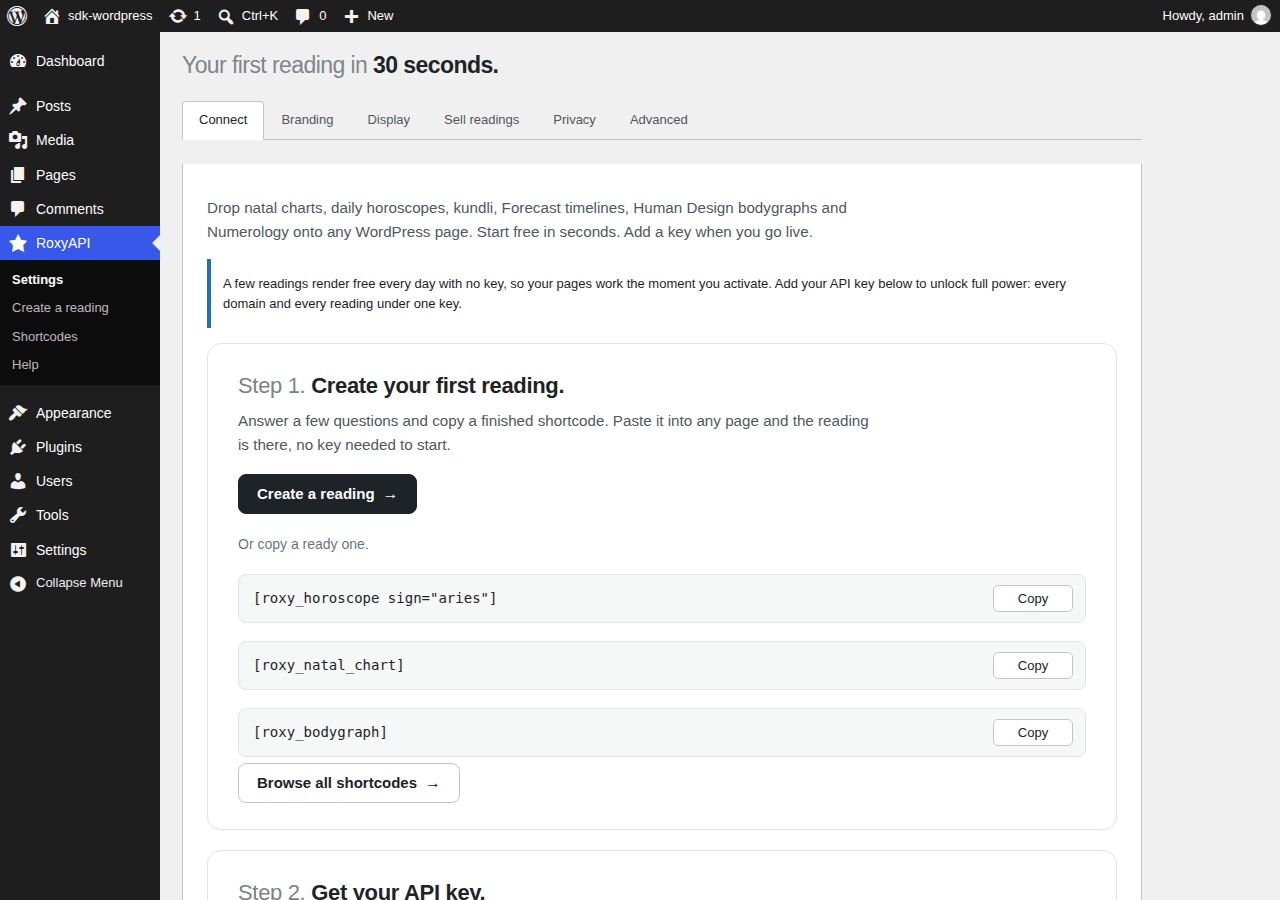This screenshot has width=1280, height=900.
Task: Click the updates icon in admin bar
Action: click(x=178, y=16)
